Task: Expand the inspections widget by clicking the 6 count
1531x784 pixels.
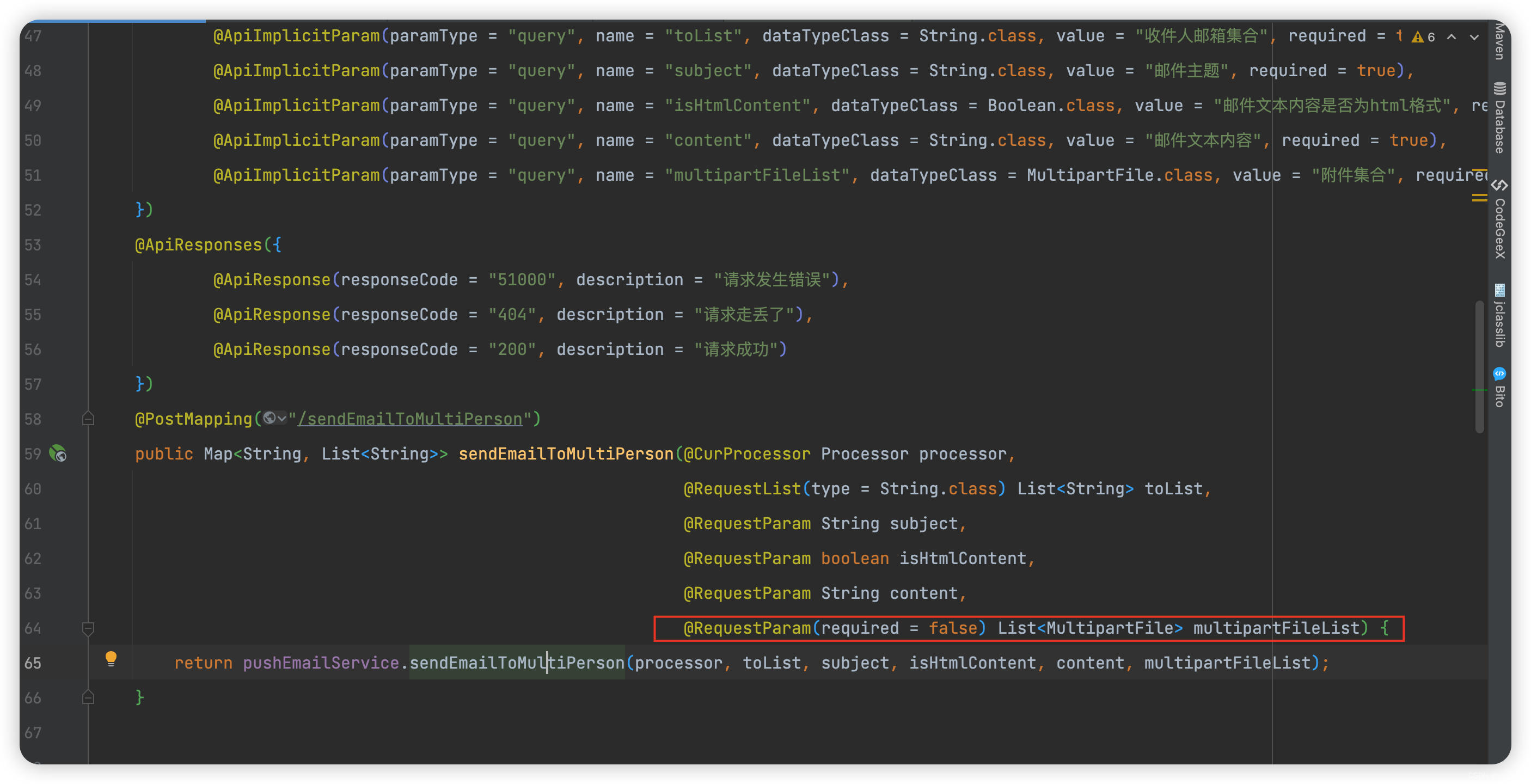Action: (x=1432, y=37)
